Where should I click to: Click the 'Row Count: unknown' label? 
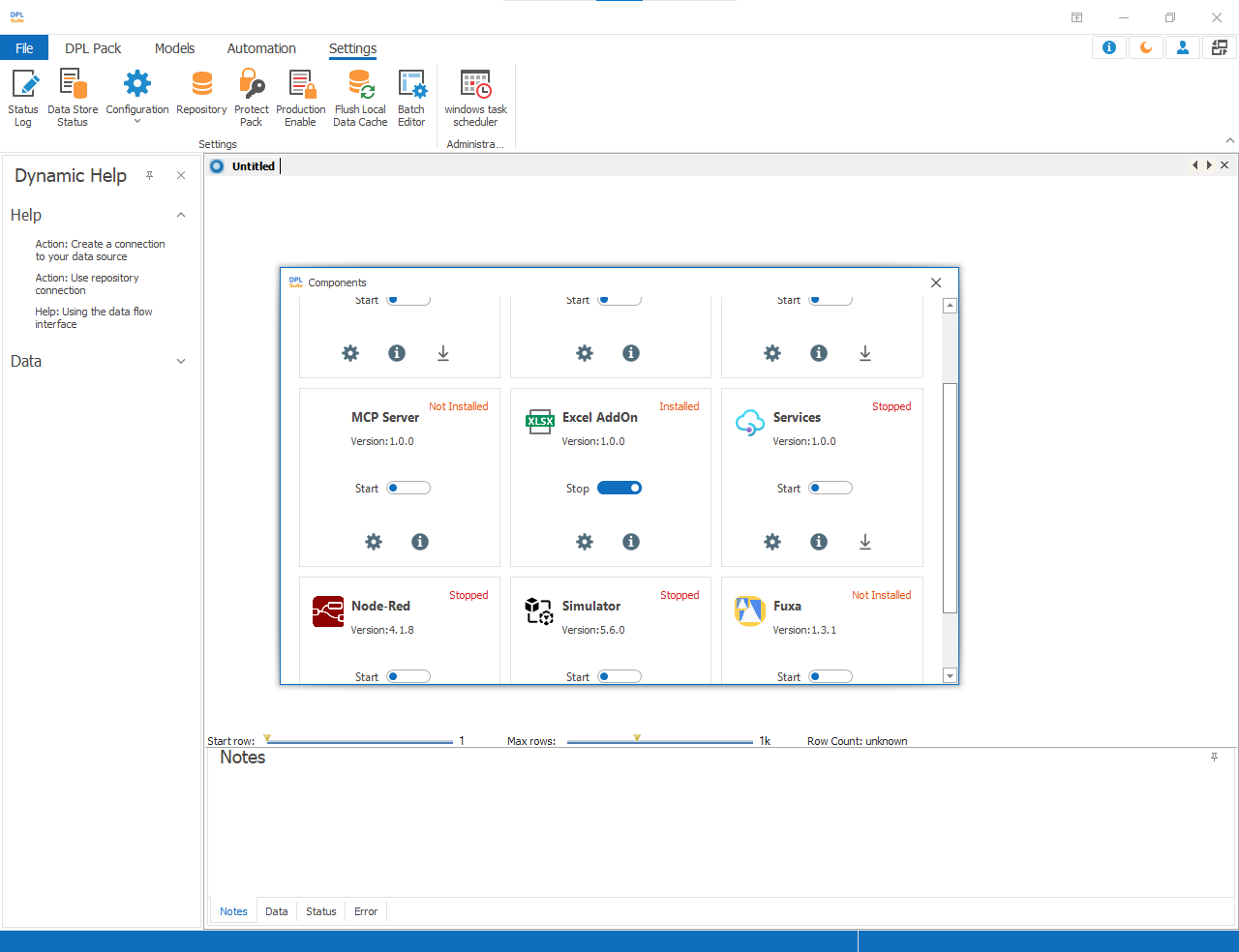(858, 742)
